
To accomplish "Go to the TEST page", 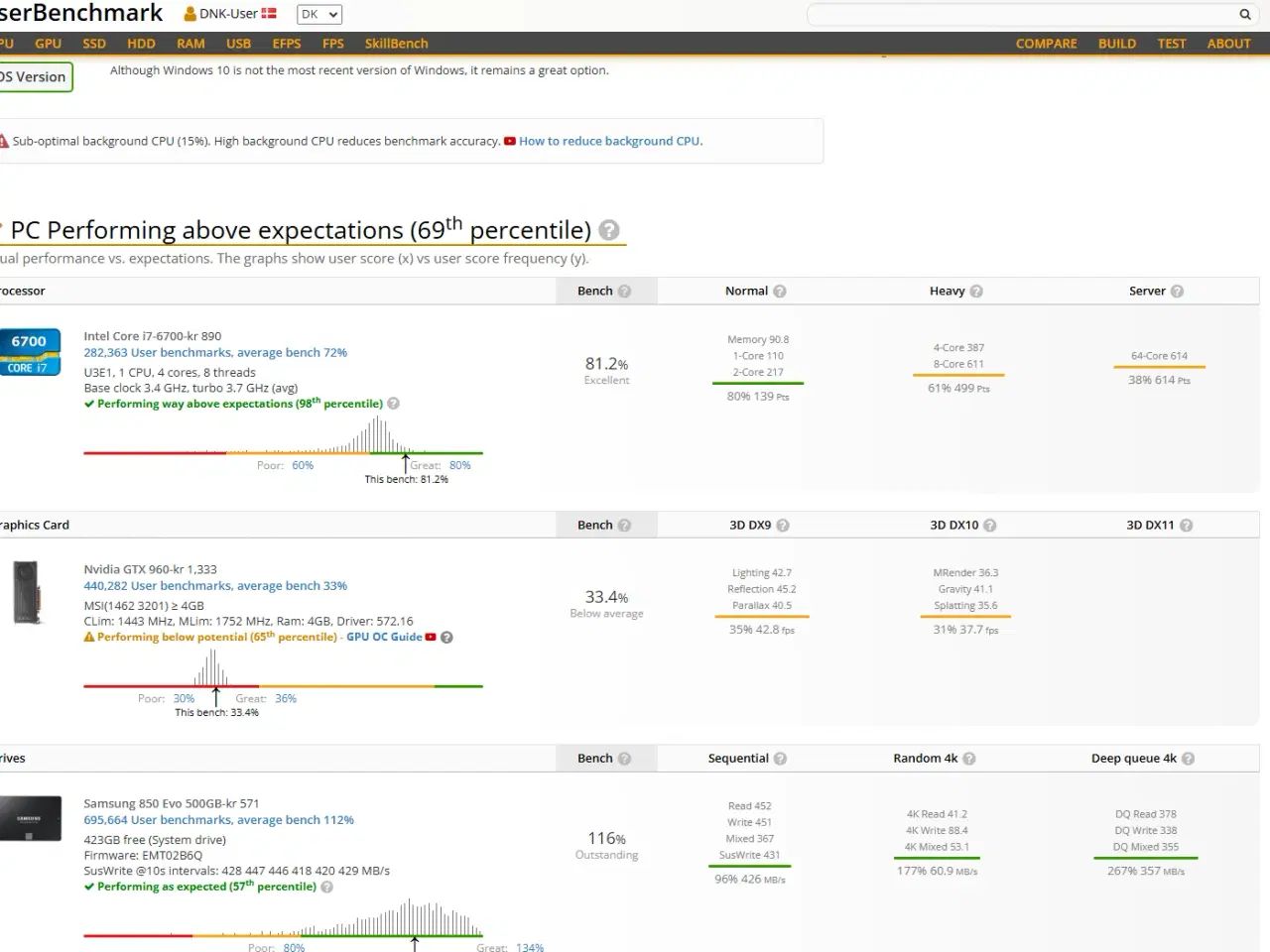I will [1172, 44].
